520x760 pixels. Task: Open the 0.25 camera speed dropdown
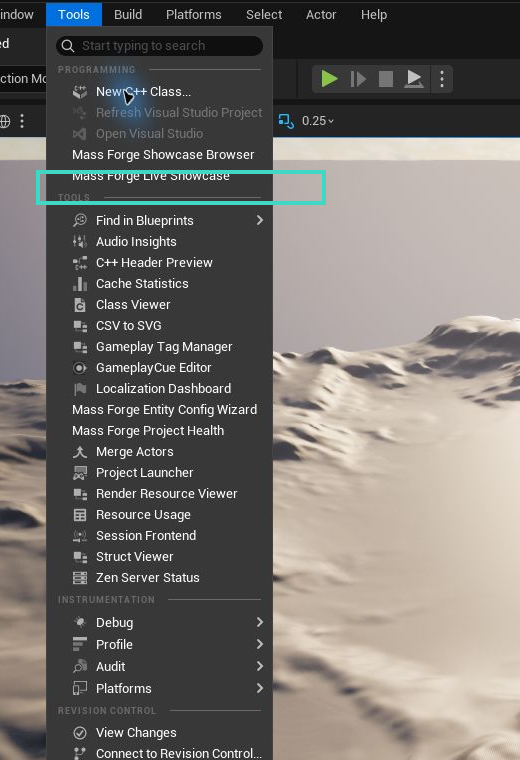coord(318,121)
